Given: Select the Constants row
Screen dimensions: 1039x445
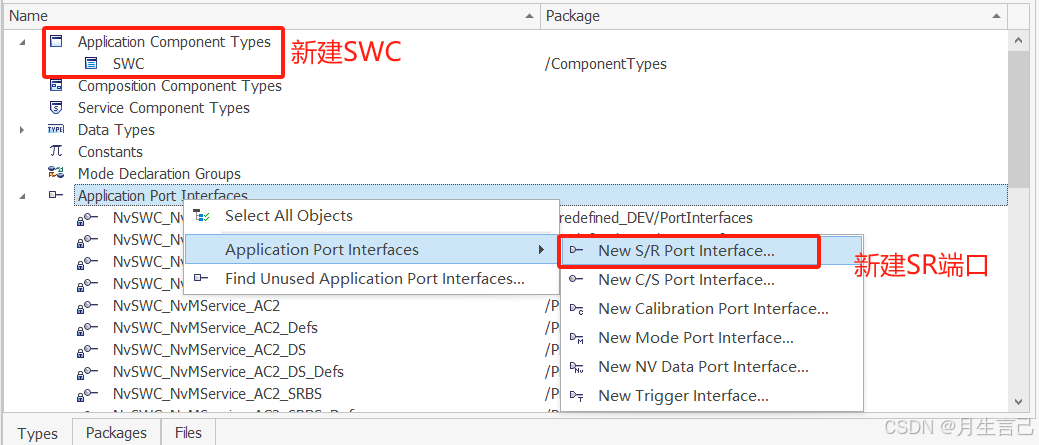Looking at the screenshot, I should point(110,151).
